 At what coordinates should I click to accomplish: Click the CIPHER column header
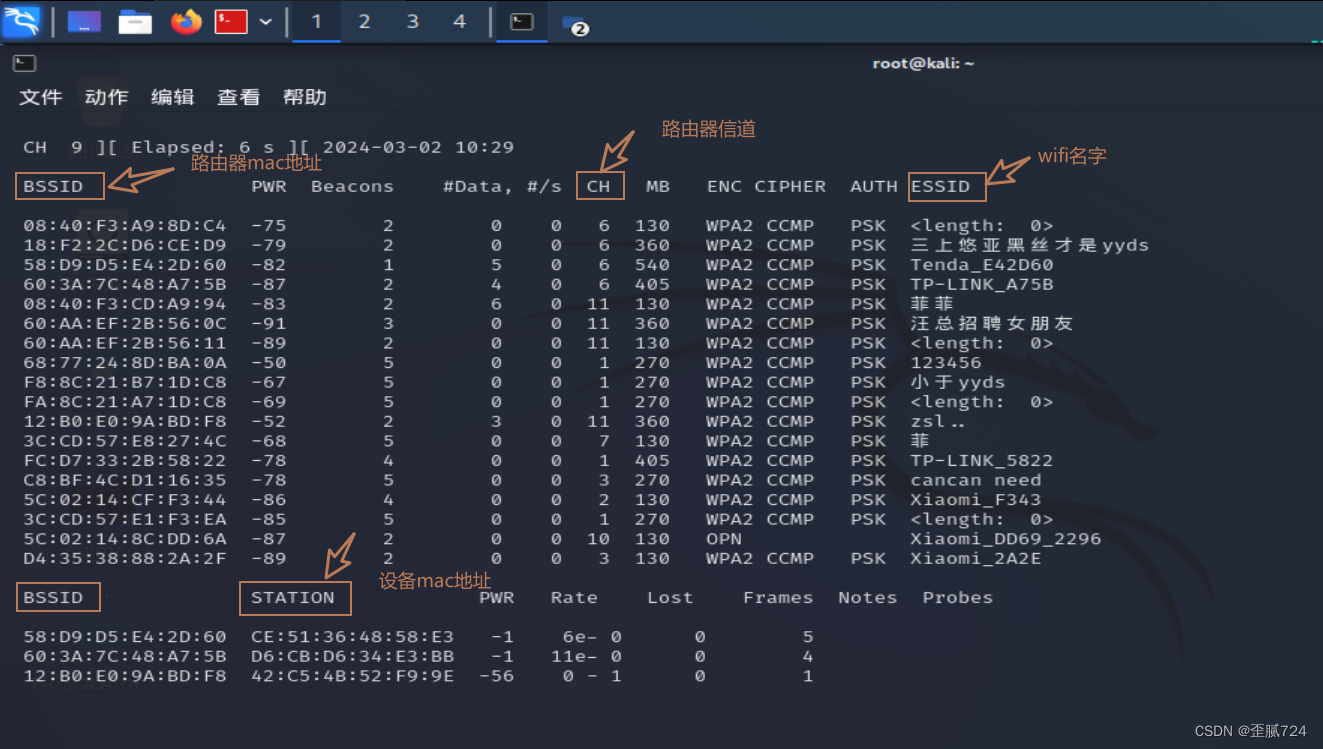(x=790, y=186)
